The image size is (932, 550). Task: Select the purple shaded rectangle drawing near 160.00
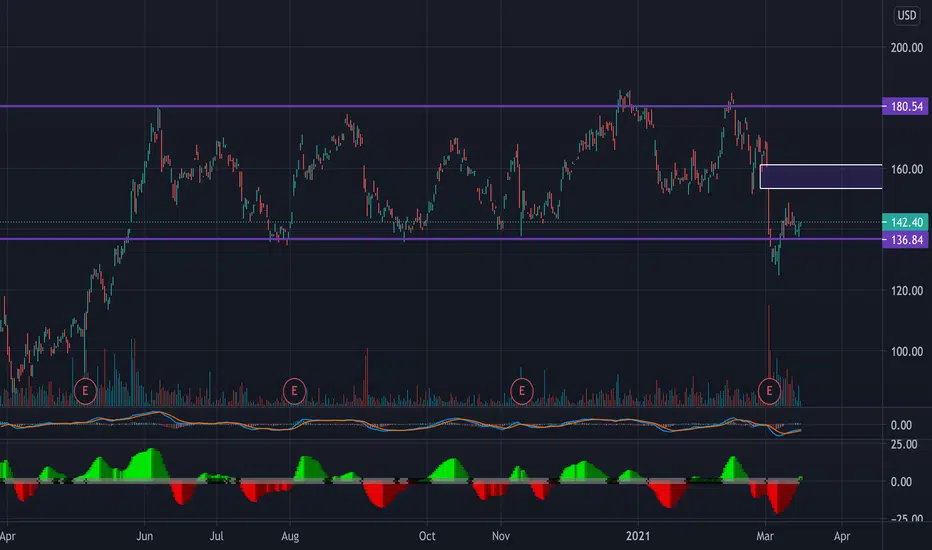[x=821, y=177]
